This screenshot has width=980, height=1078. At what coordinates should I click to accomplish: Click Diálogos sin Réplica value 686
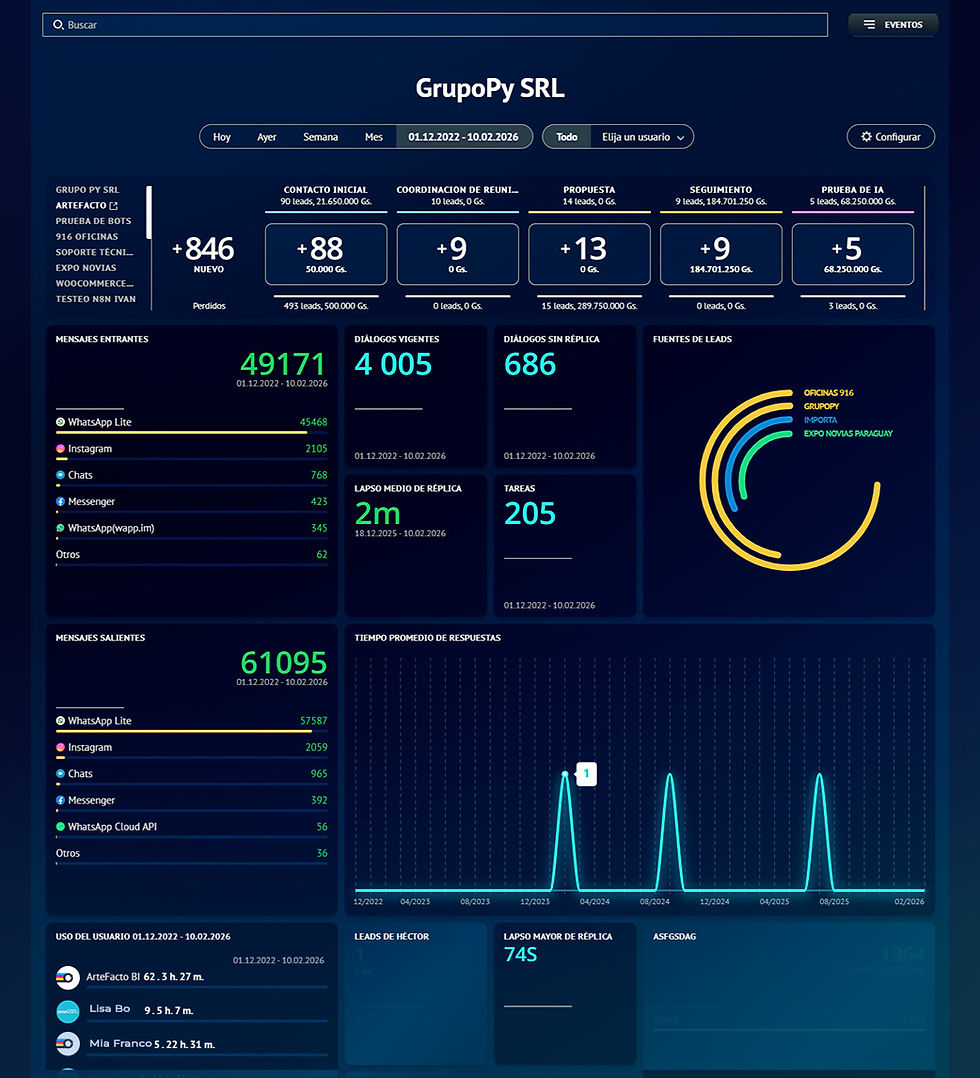pos(530,364)
